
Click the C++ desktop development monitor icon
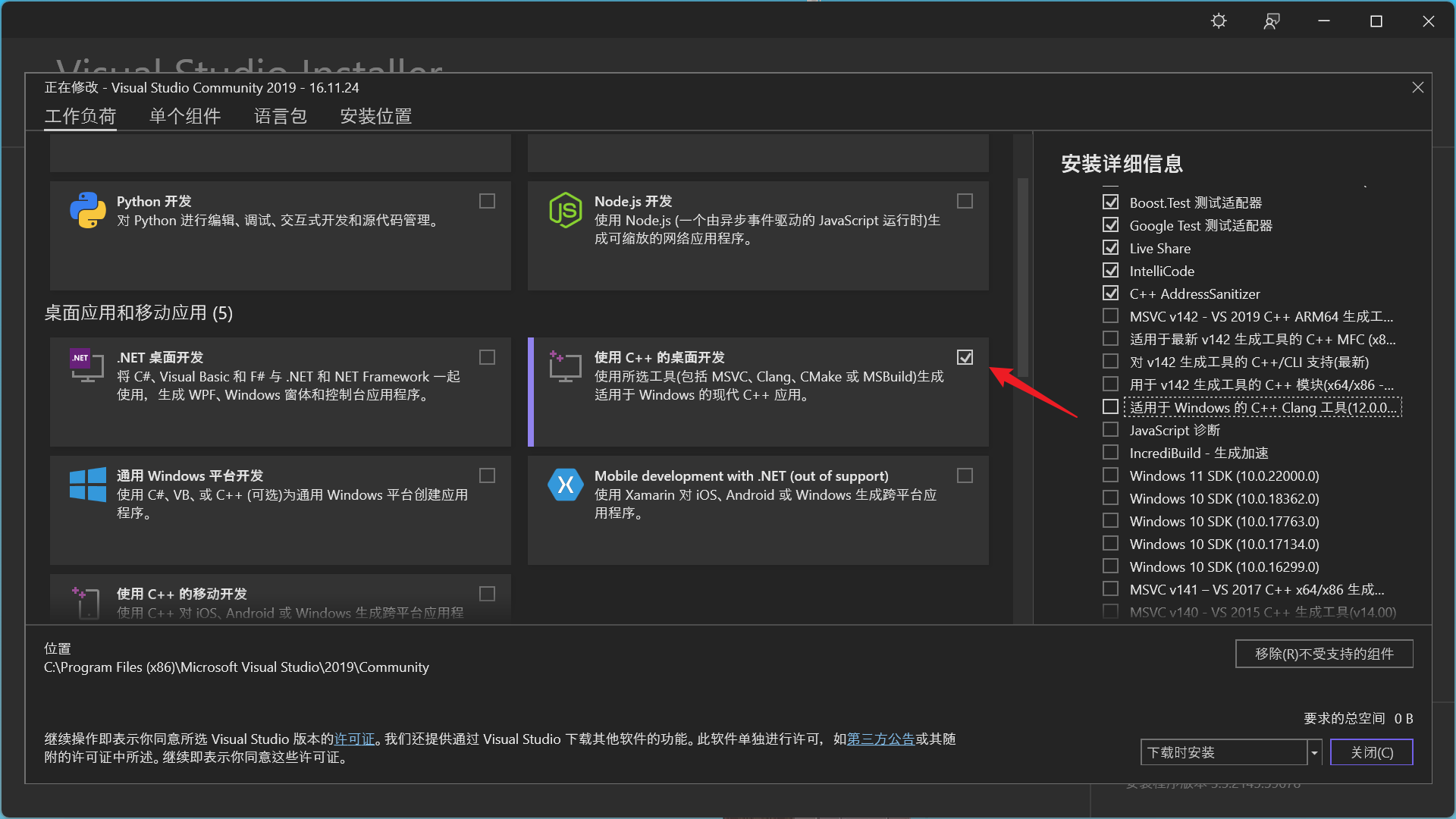[565, 366]
